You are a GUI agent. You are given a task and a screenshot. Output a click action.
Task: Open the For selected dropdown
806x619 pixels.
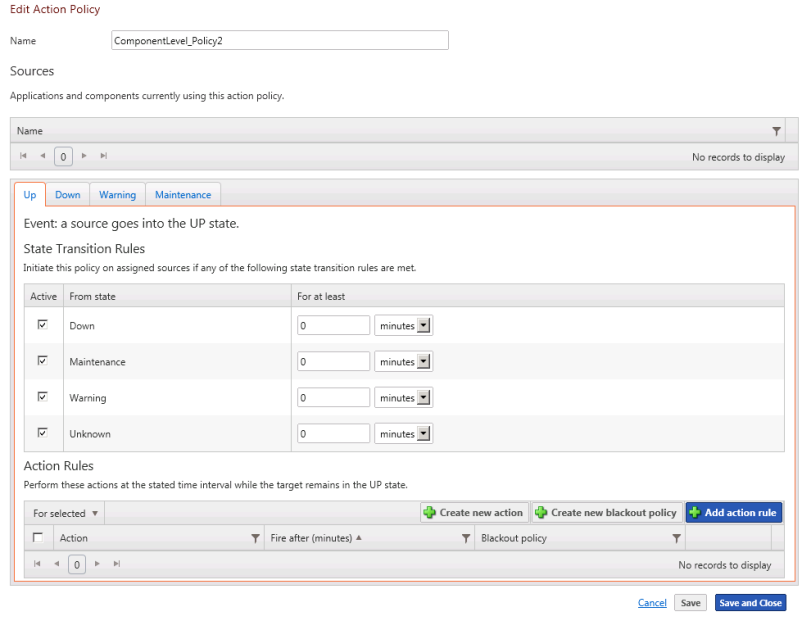pyautogui.click(x=65, y=513)
